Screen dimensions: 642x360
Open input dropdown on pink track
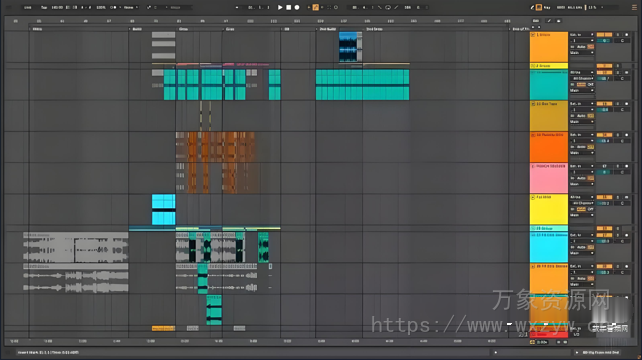click(x=582, y=166)
